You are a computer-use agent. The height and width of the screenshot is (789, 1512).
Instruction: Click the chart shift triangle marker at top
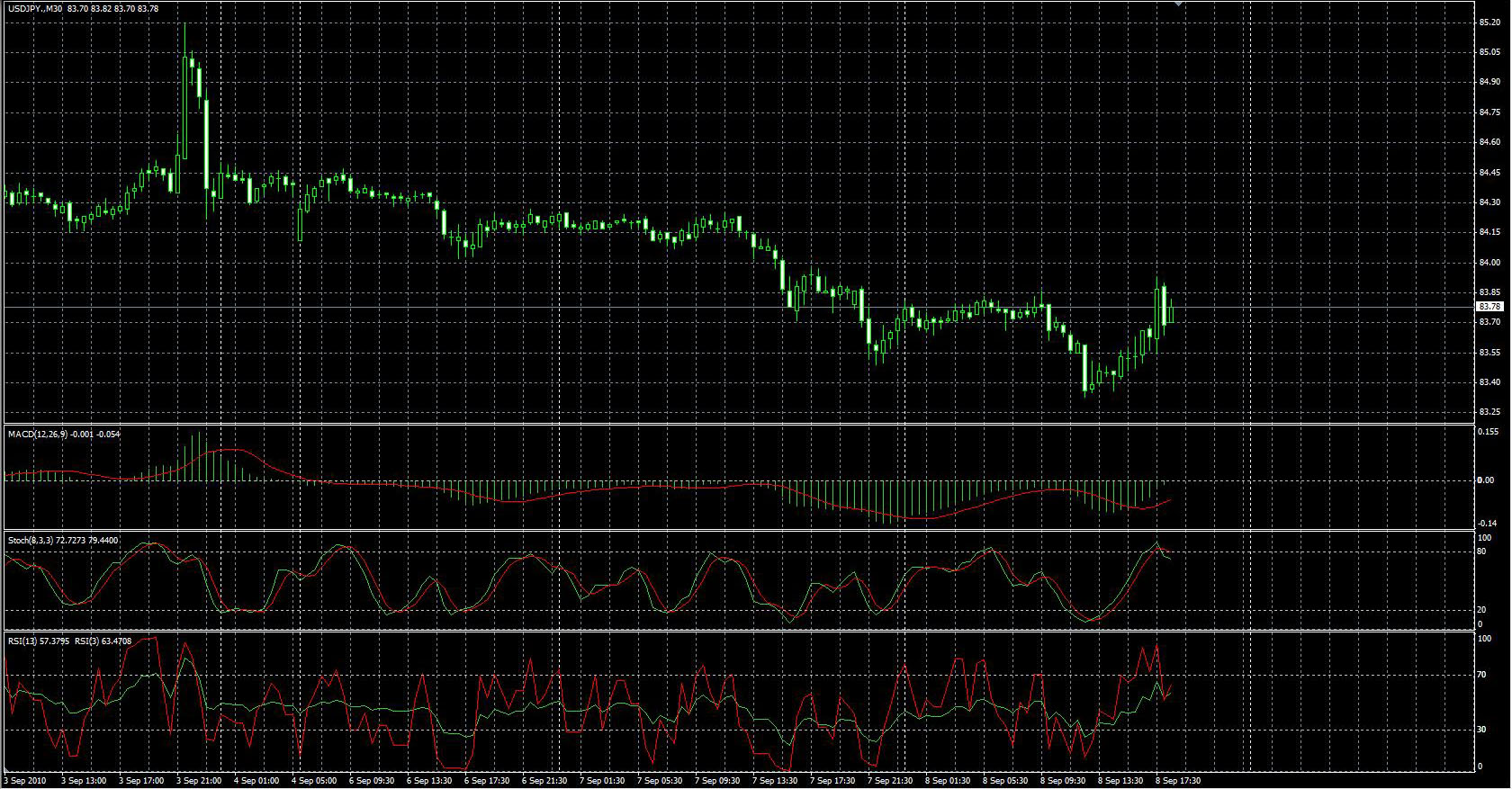(x=1178, y=4)
